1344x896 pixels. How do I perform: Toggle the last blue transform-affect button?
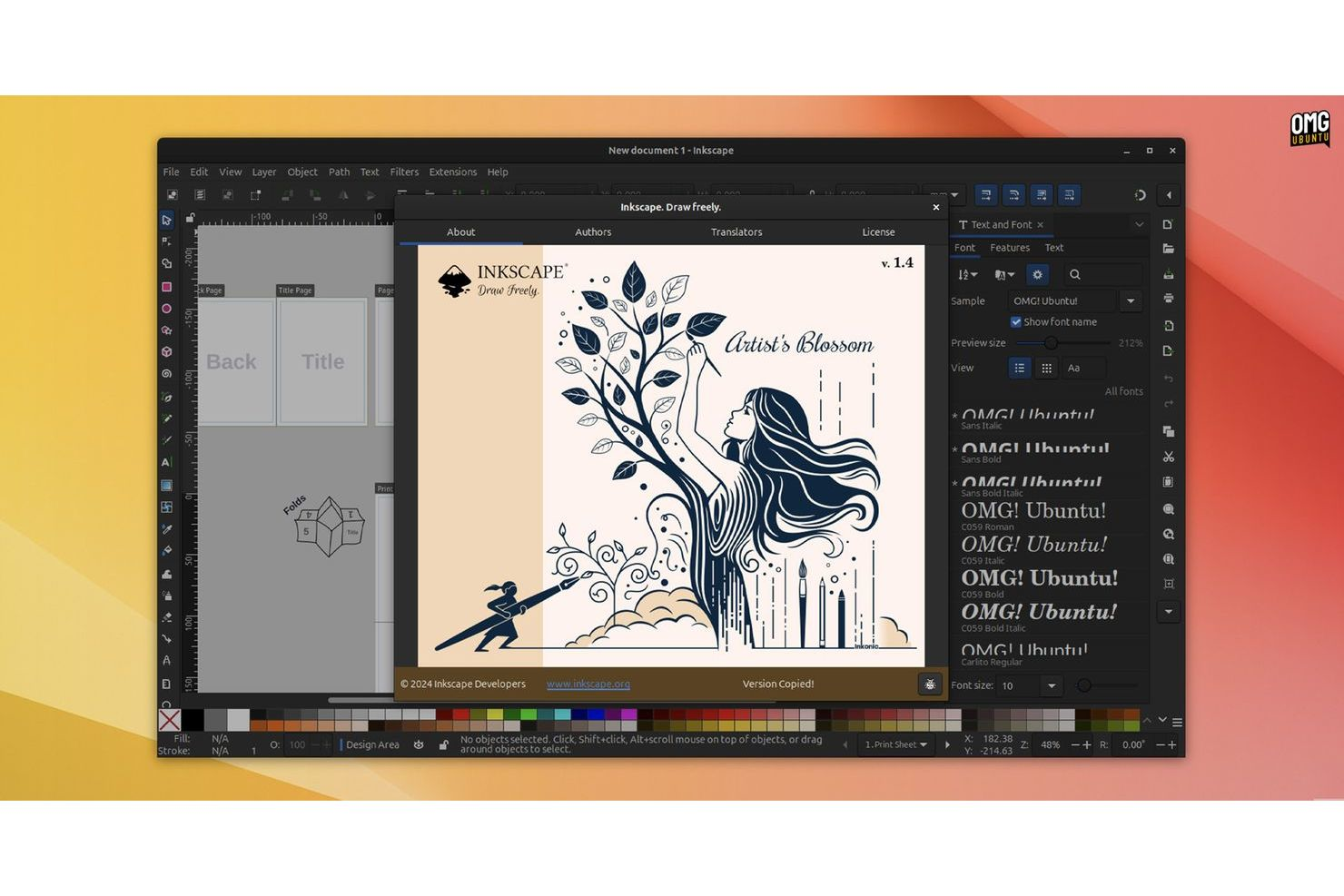click(1070, 194)
